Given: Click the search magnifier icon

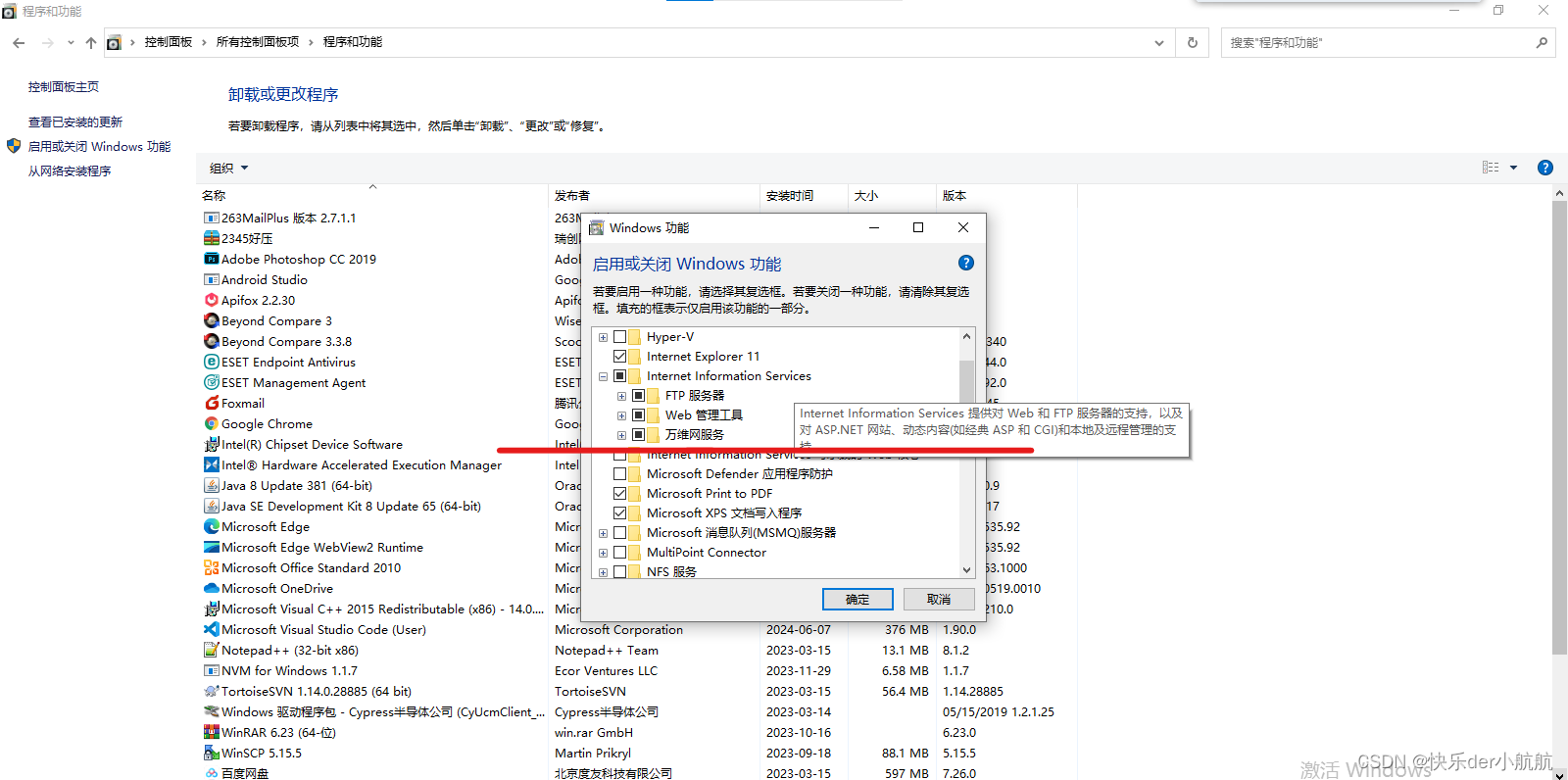Looking at the screenshot, I should (x=1542, y=42).
